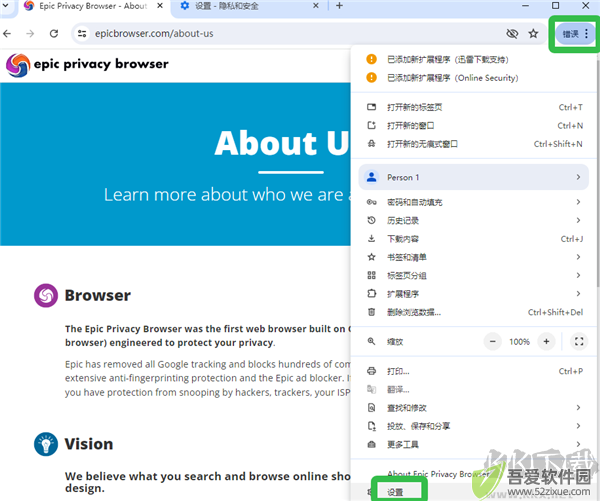Click the grid icon beside 标签页分组
The image size is (600, 501).
coord(372,276)
